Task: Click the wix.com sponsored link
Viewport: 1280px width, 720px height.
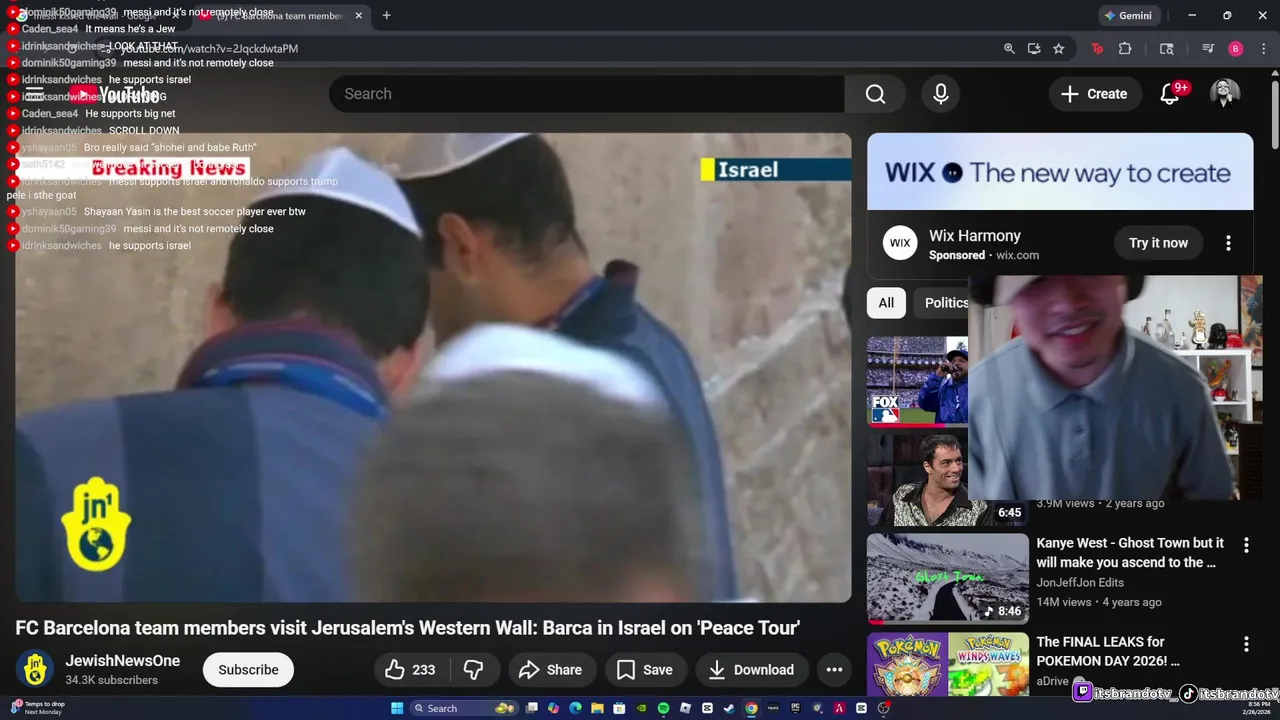Action: click(x=1017, y=255)
